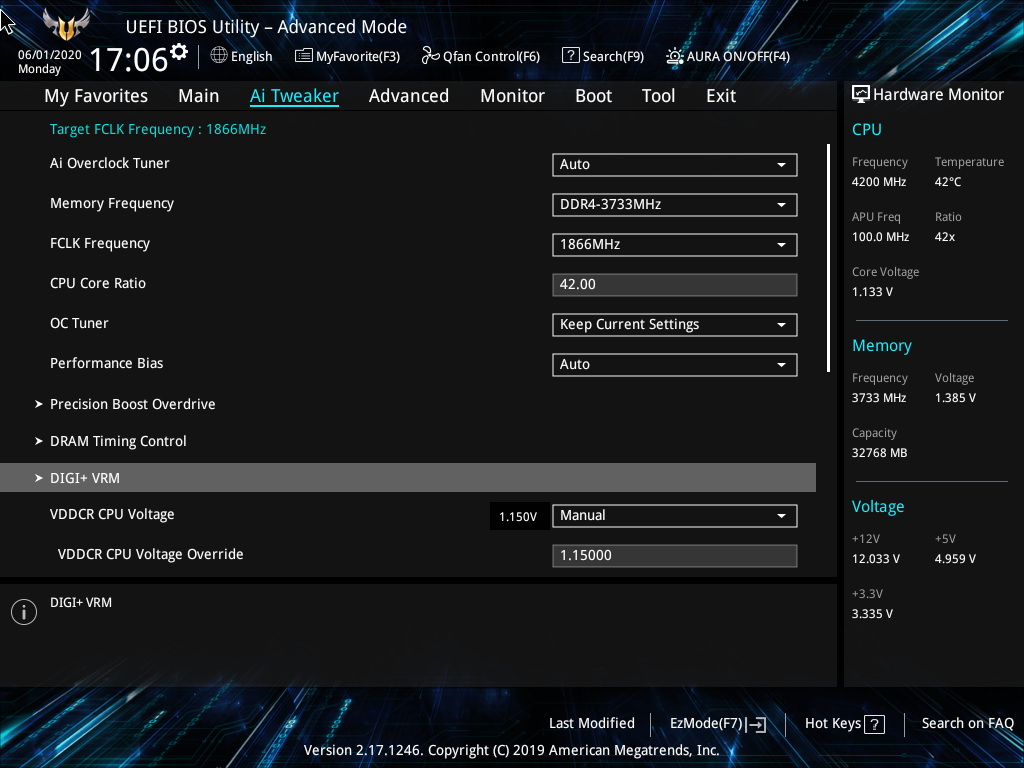1024x768 pixels.
Task: Open Performance Bias dropdown
Action: coord(675,364)
